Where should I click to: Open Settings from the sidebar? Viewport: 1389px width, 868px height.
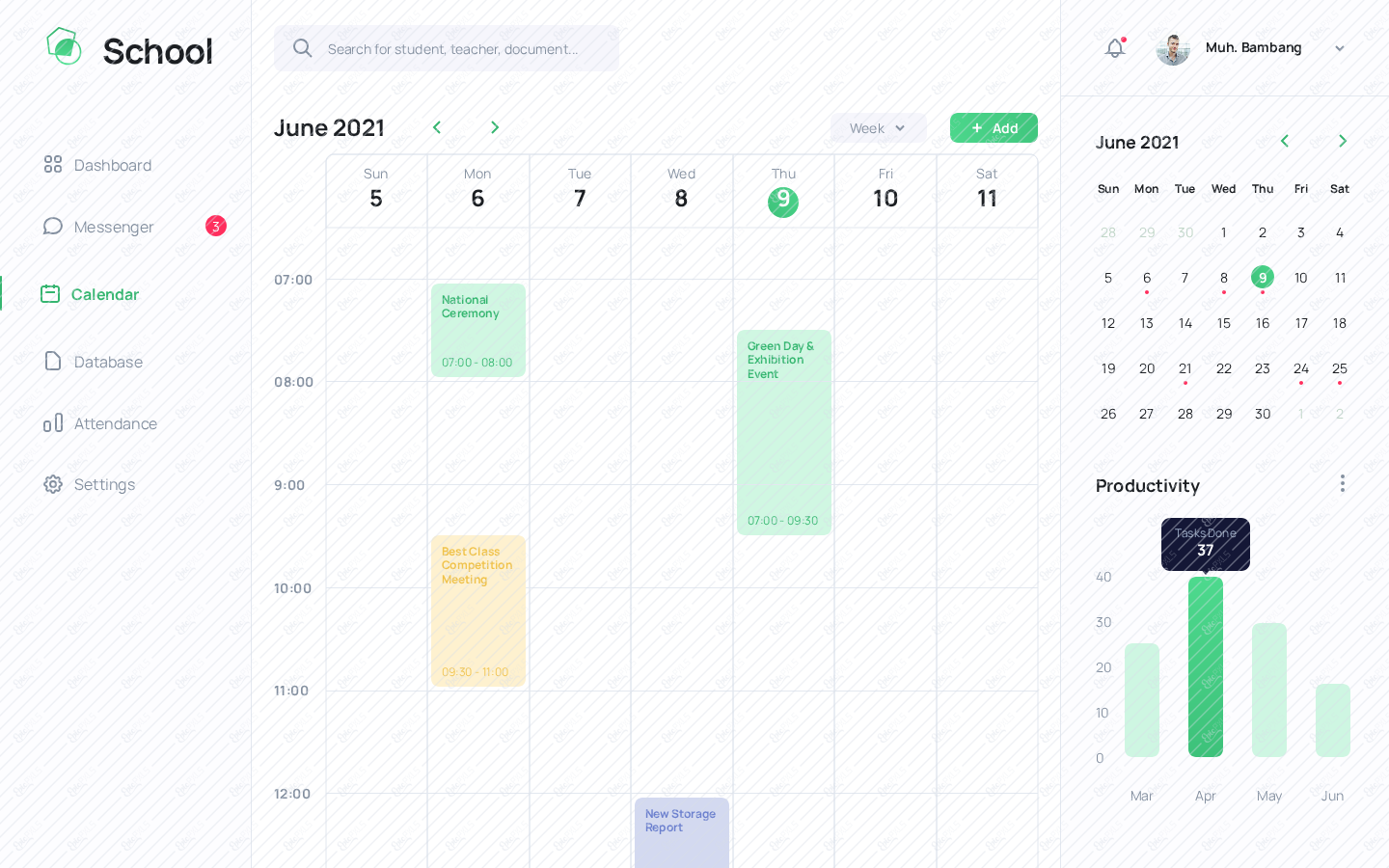pos(104,484)
